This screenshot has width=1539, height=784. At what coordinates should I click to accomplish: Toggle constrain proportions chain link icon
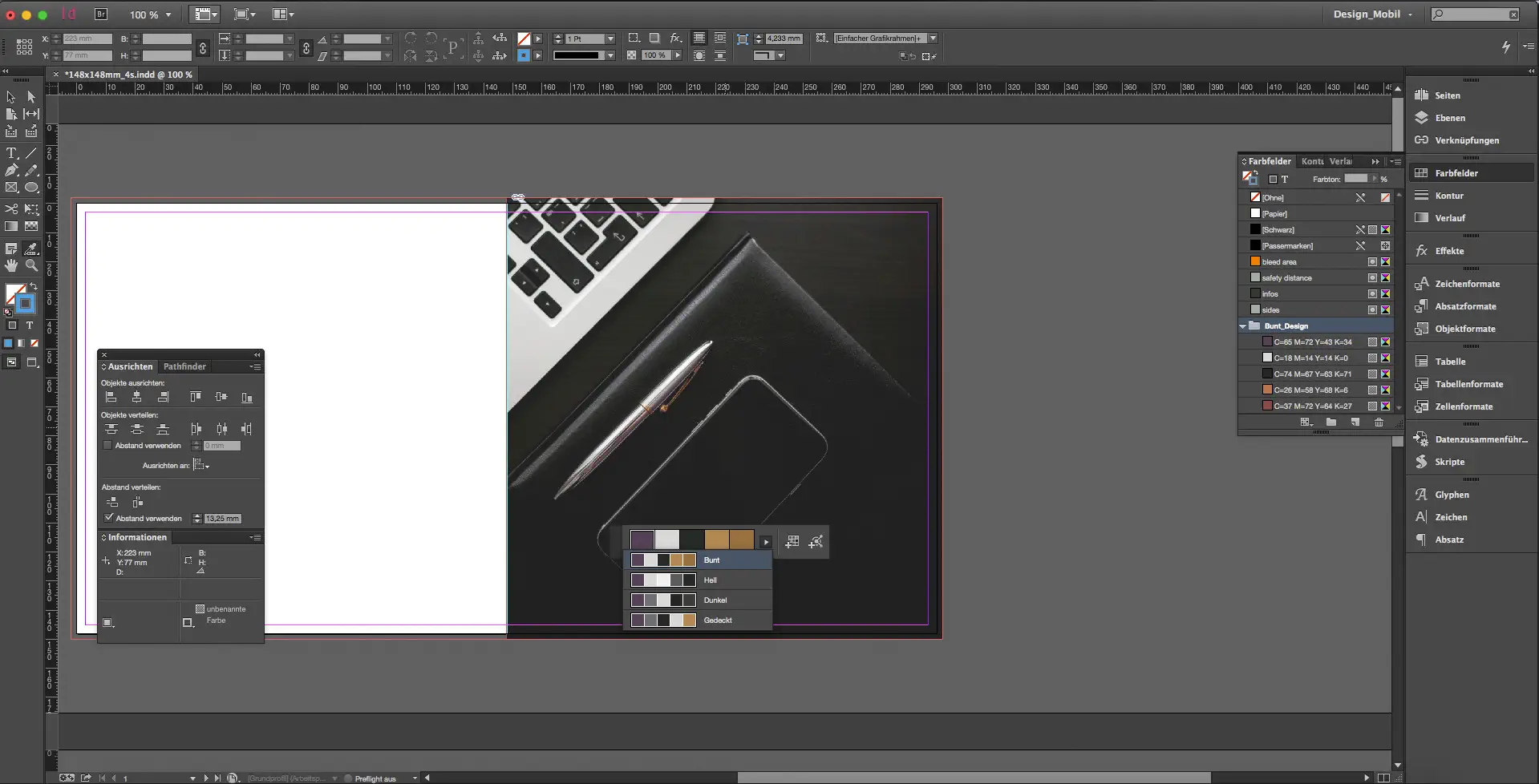[x=203, y=47]
